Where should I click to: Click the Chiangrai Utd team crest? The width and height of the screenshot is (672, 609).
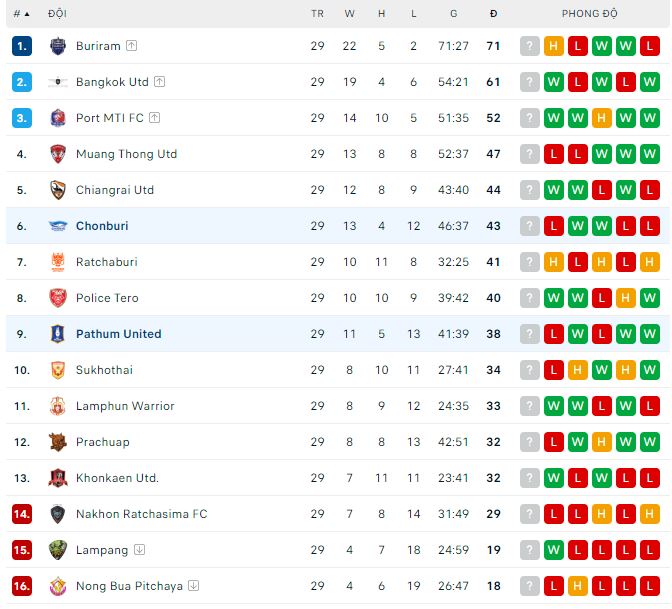click(58, 190)
